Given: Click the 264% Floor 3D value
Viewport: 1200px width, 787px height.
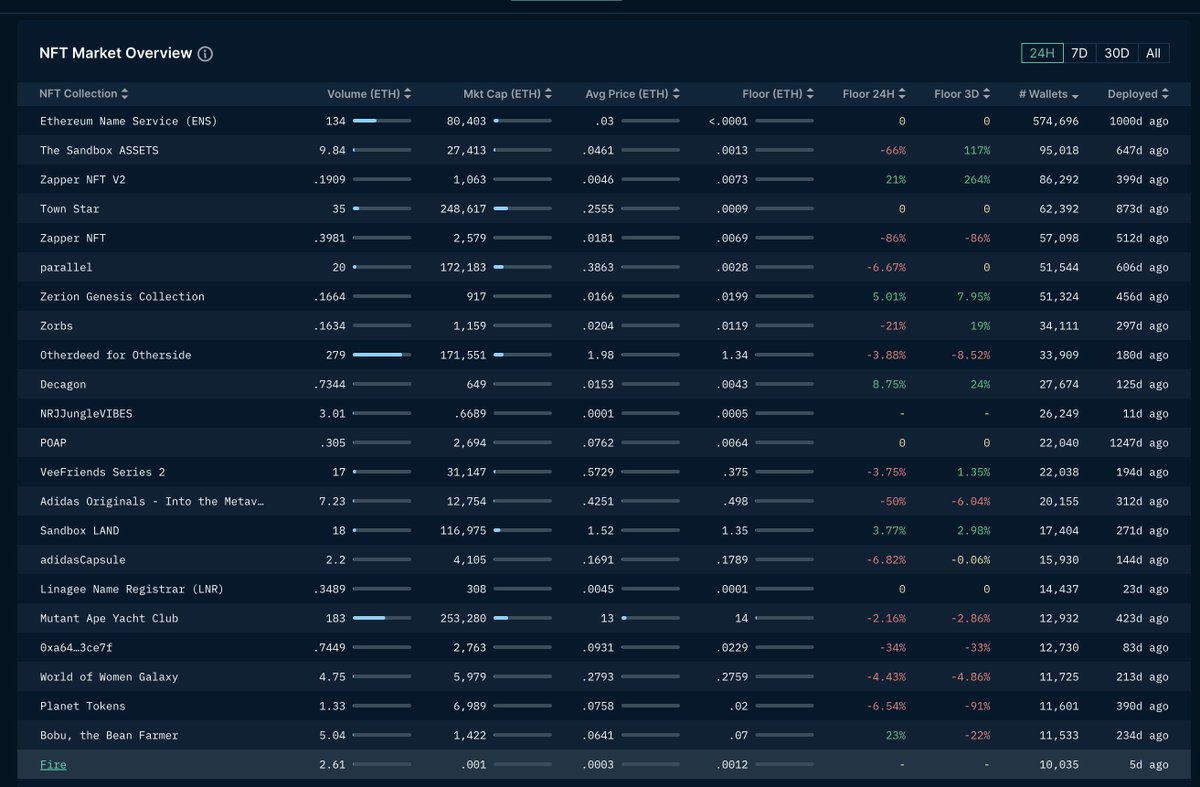Looking at the screenshot, I should pos(977,180).
